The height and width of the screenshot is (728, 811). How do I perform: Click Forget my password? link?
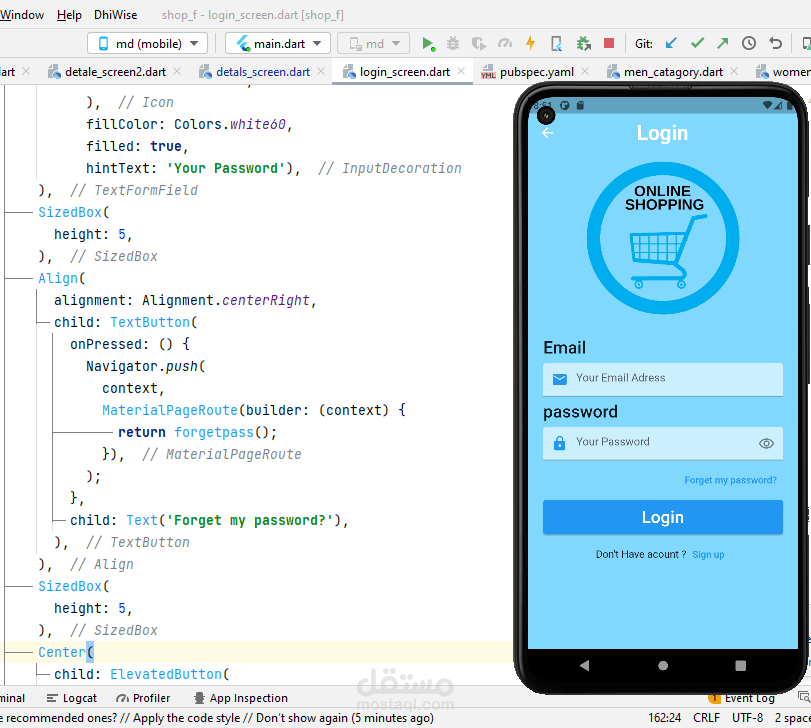(x=730, y=480)
